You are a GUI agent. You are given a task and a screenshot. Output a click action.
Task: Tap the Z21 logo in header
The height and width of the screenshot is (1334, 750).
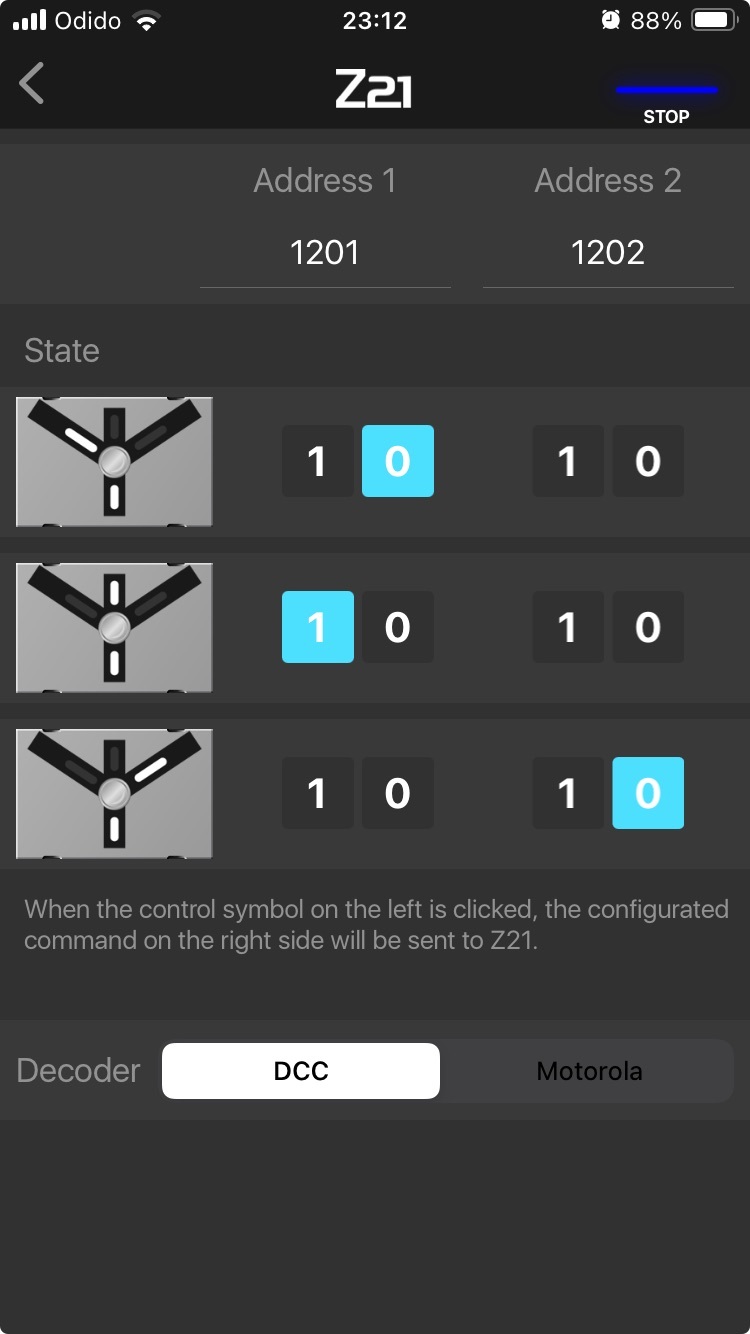374,91
